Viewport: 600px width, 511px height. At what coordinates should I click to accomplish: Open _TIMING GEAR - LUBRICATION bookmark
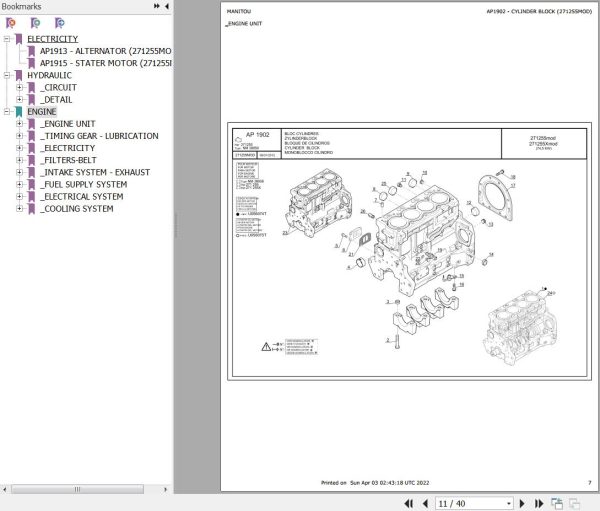coord(99,136)
